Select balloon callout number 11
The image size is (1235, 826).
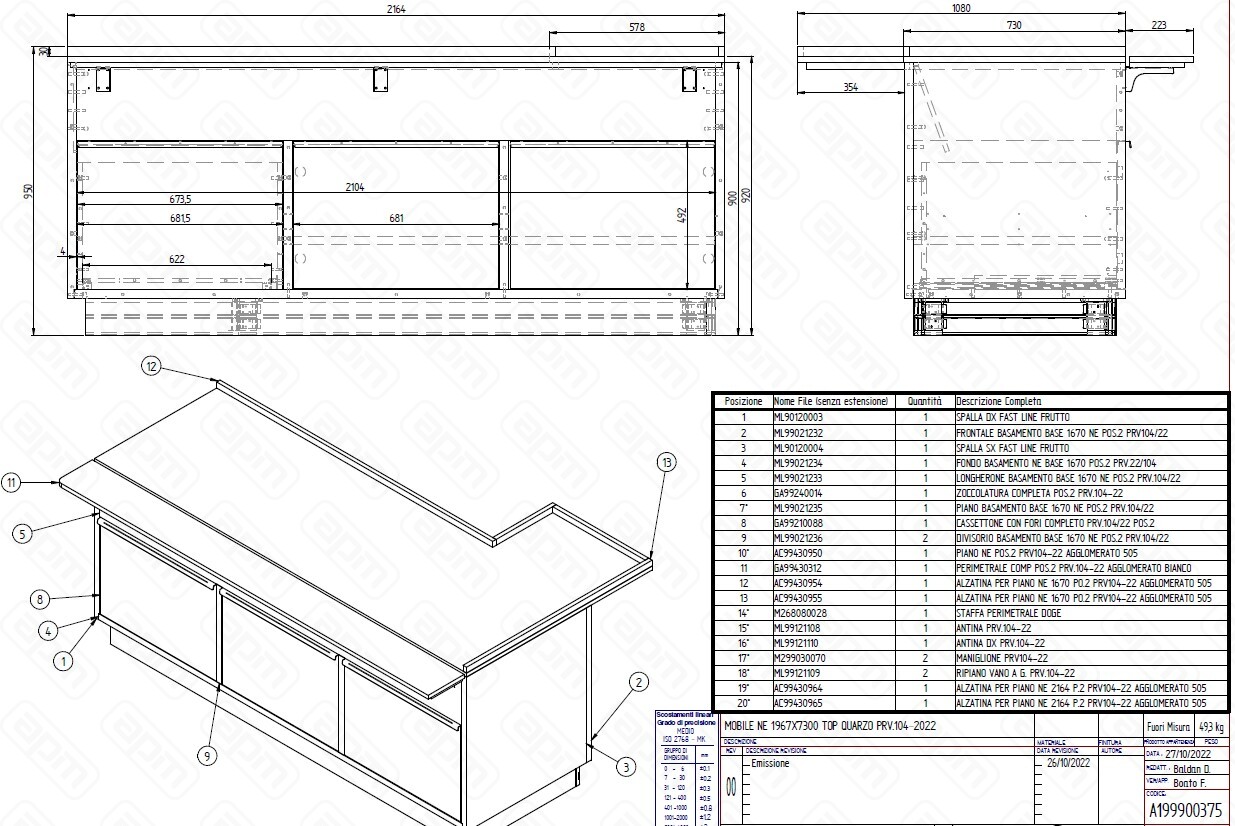click(x=11, y=482)
